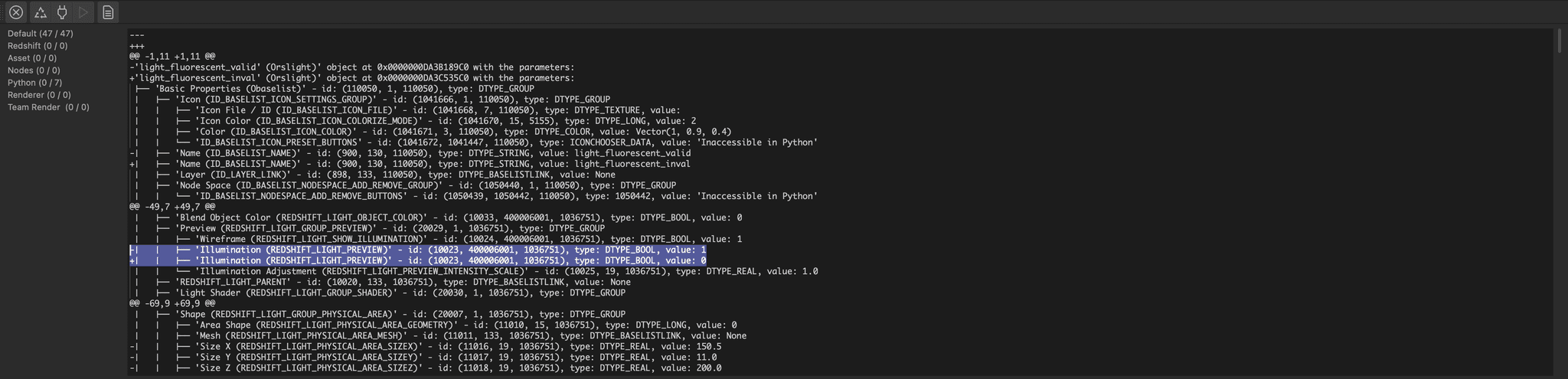Screen dimensions: 1568x379
Task: Click the circled X clear icon
Action: [15, 12]
